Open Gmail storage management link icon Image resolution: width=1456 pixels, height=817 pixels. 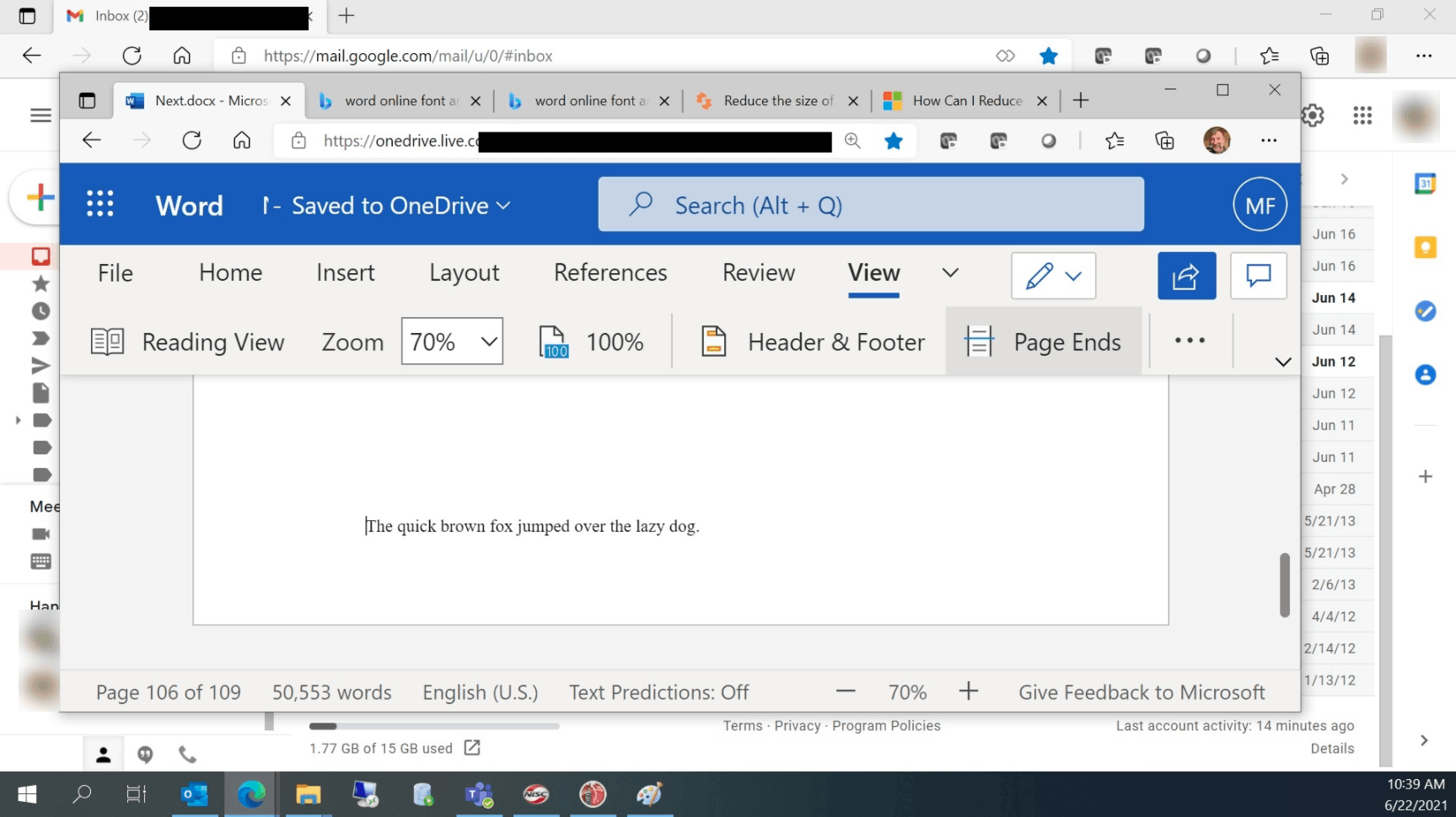coord(472,748)
